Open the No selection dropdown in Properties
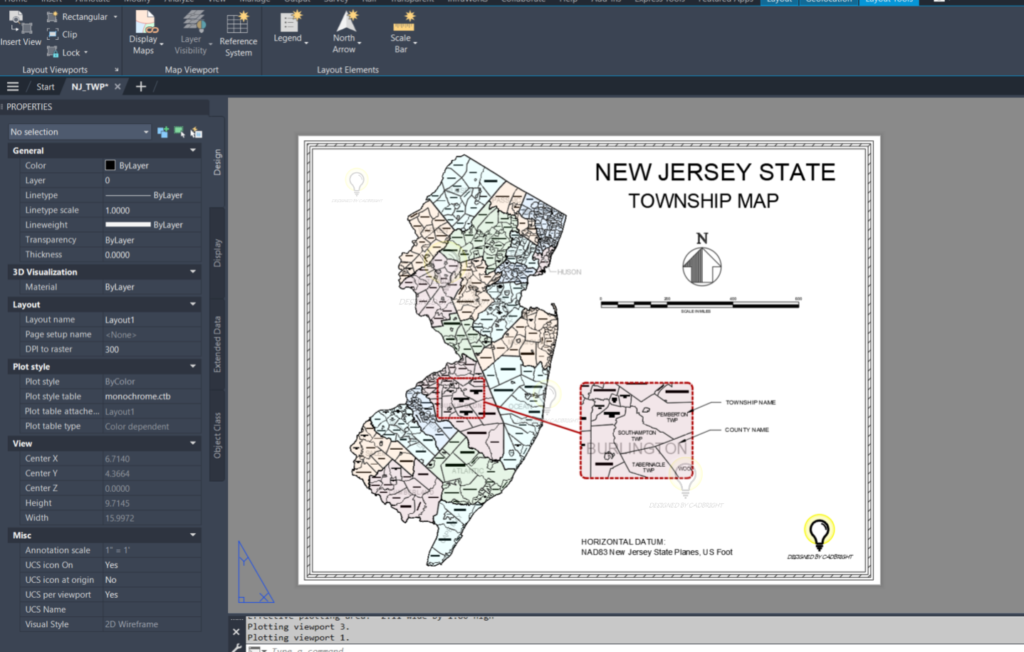This screenshot has width=1024, height=652. pos(146,131)
